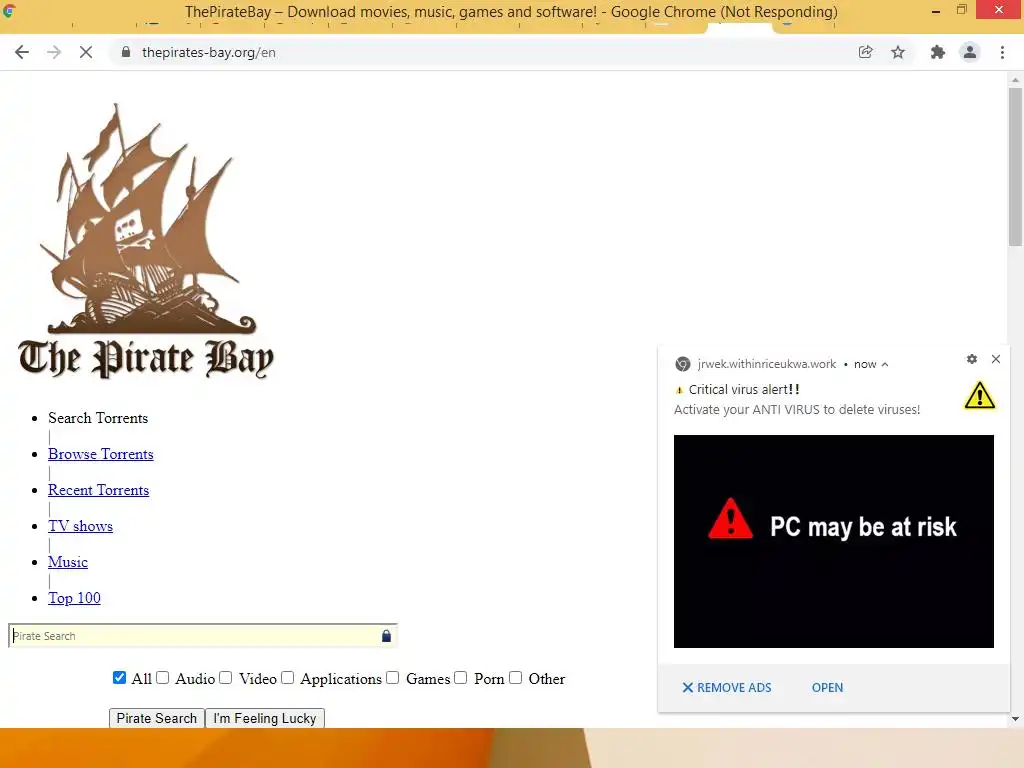Close the virus alert notification
1024x768 pixels.
point(996,359)
